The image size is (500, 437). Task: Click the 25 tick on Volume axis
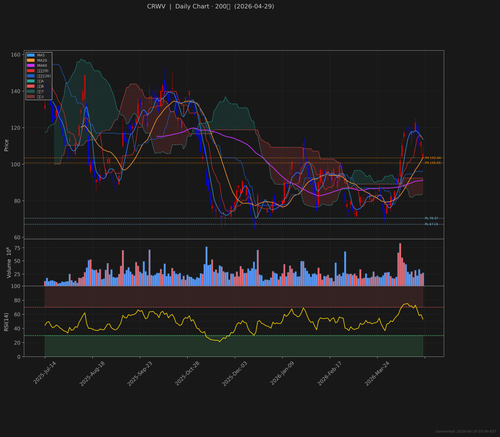pyautogui.click(x=17, y=274)
